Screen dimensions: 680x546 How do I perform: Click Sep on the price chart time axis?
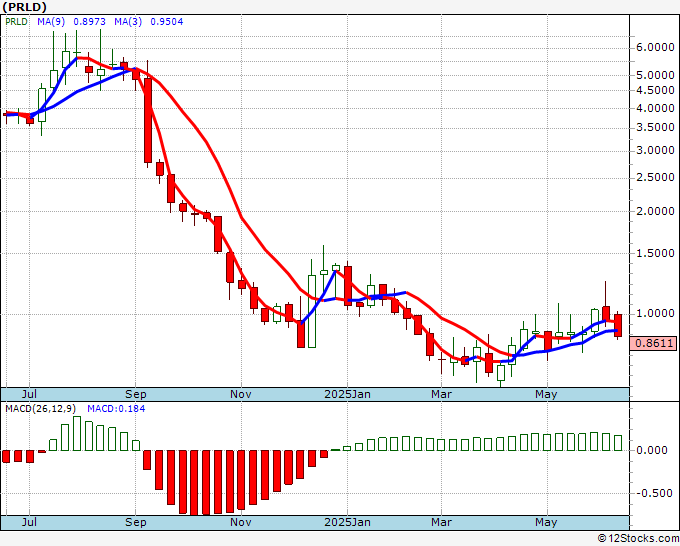pos(136,394)
